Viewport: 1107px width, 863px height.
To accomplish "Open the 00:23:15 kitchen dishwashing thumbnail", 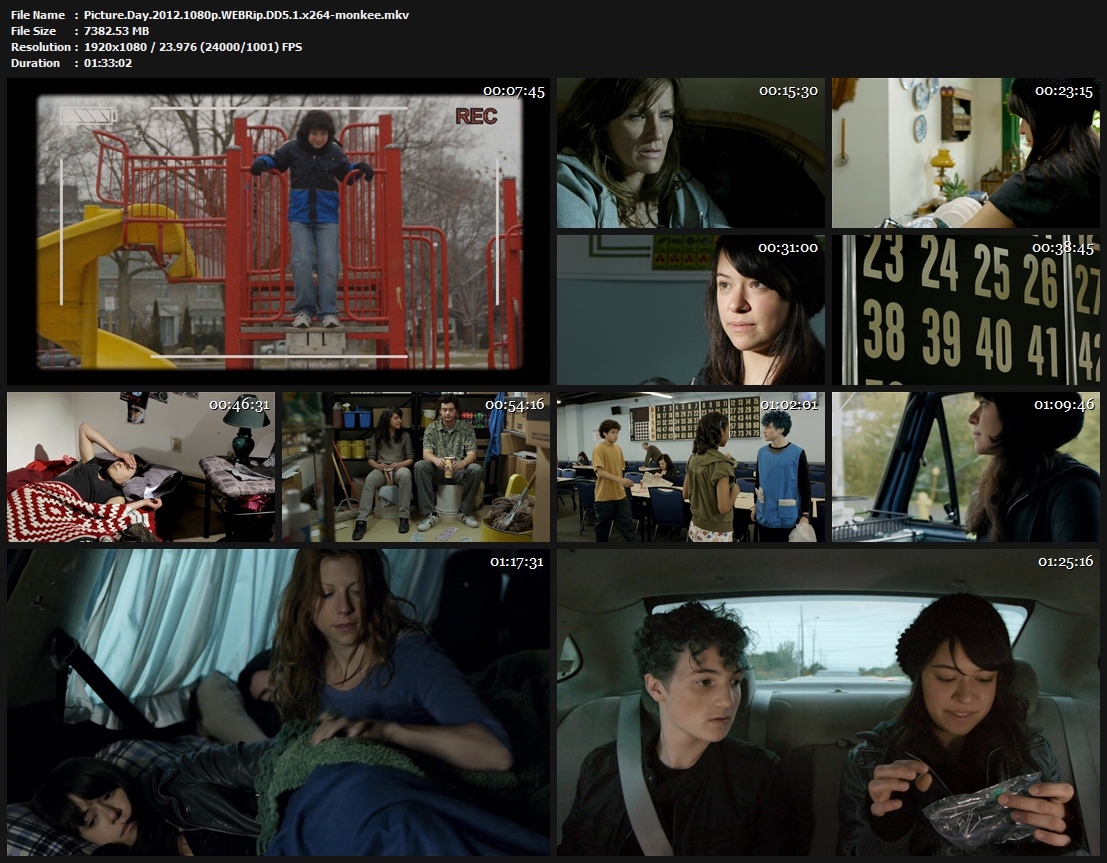I will click(965, 153).
